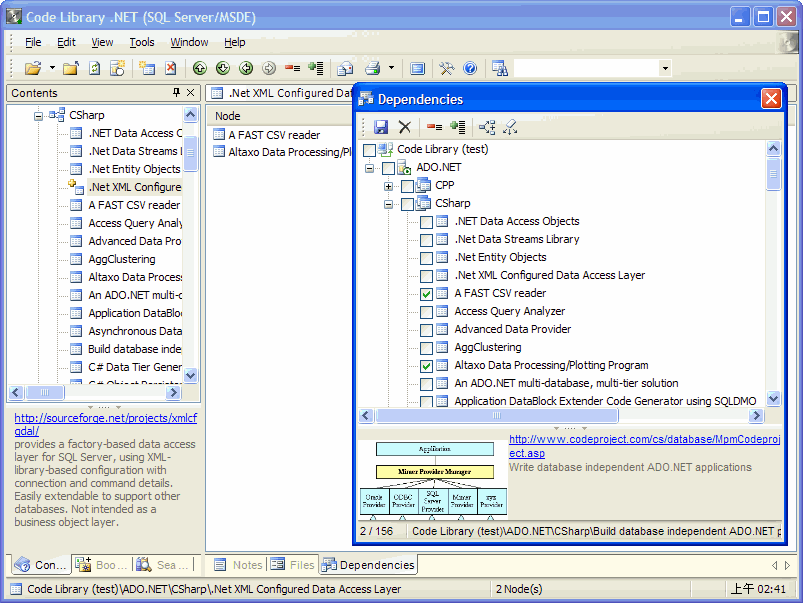
Task: Click the move down green arrow icon
Action: (223, 68)
